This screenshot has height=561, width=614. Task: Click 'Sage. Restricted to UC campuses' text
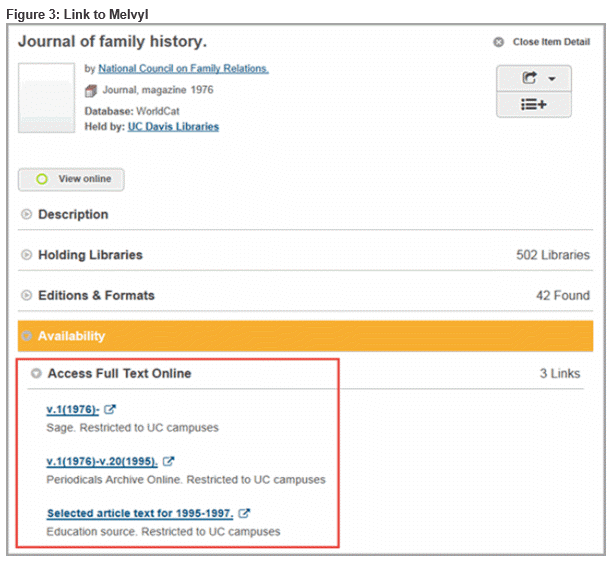coord(132,428)
